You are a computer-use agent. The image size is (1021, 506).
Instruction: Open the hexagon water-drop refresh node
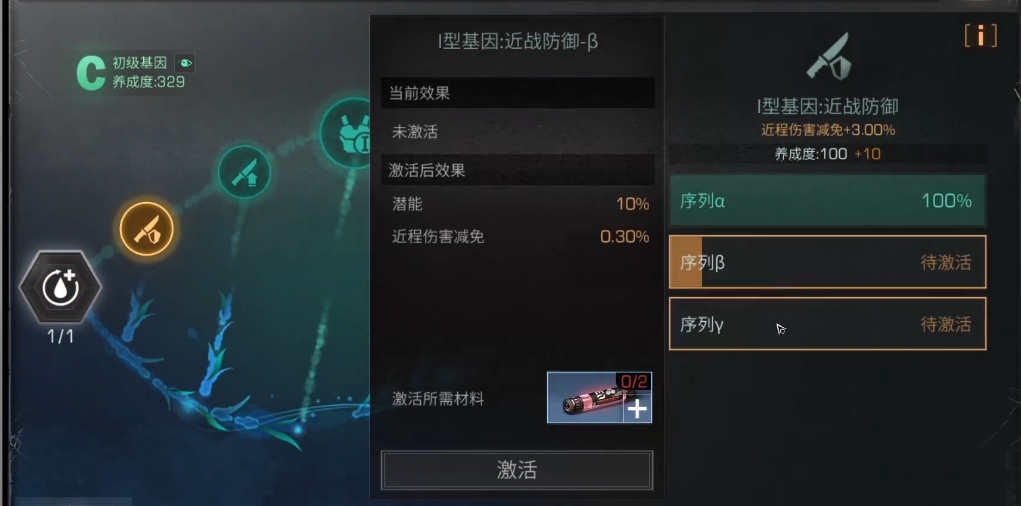tap(61, 287)
